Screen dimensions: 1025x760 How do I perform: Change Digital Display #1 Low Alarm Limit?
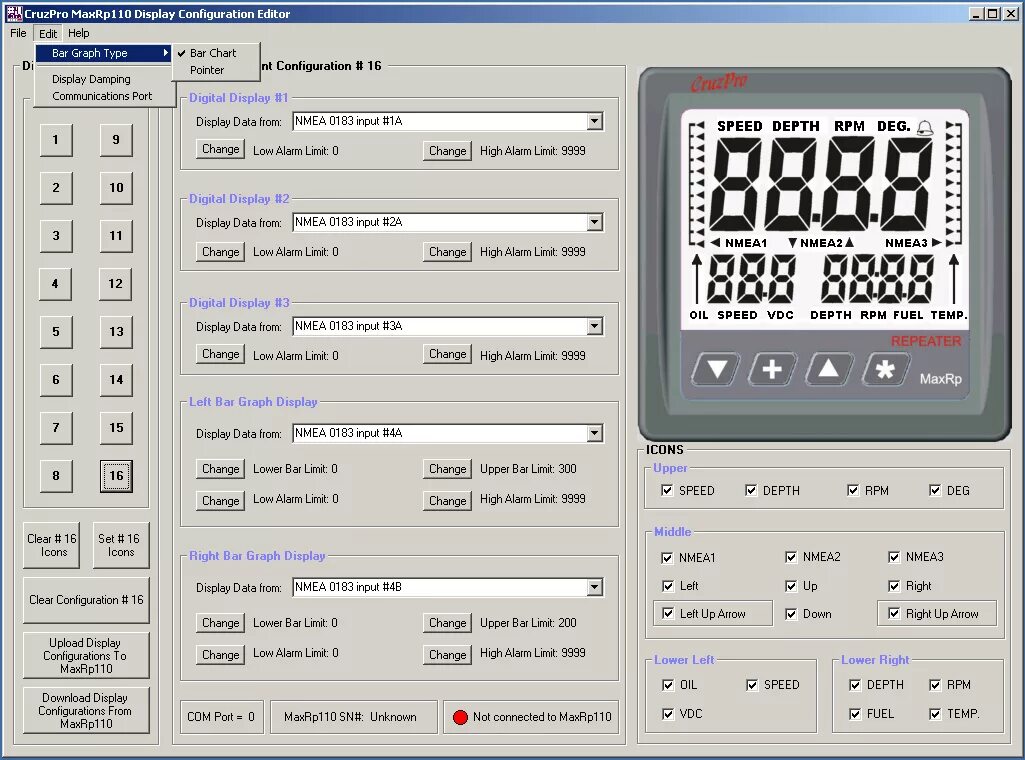(220, 149)
